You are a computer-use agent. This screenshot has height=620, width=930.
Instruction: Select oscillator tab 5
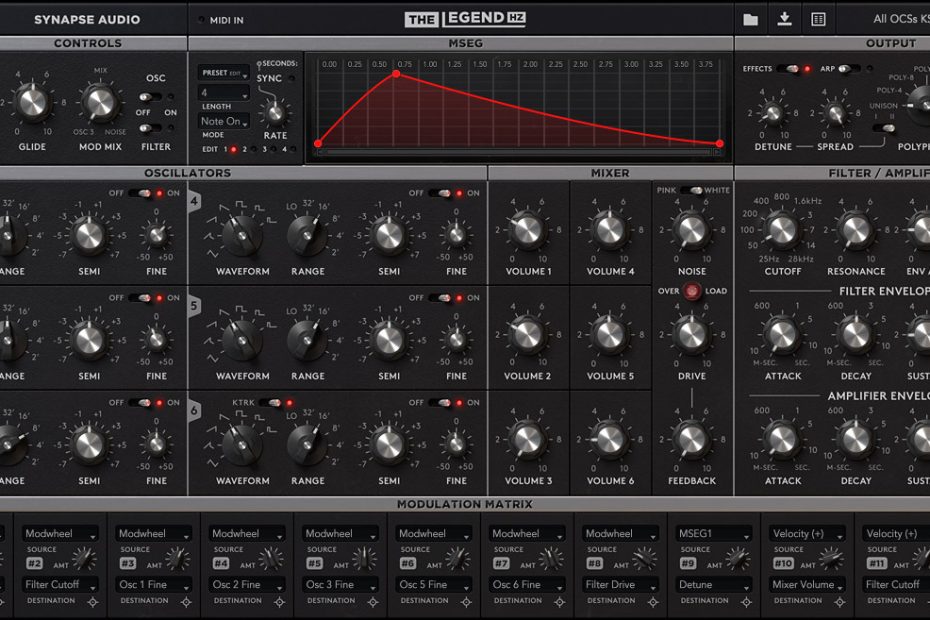pyautogui.click(x=195, y=307)
